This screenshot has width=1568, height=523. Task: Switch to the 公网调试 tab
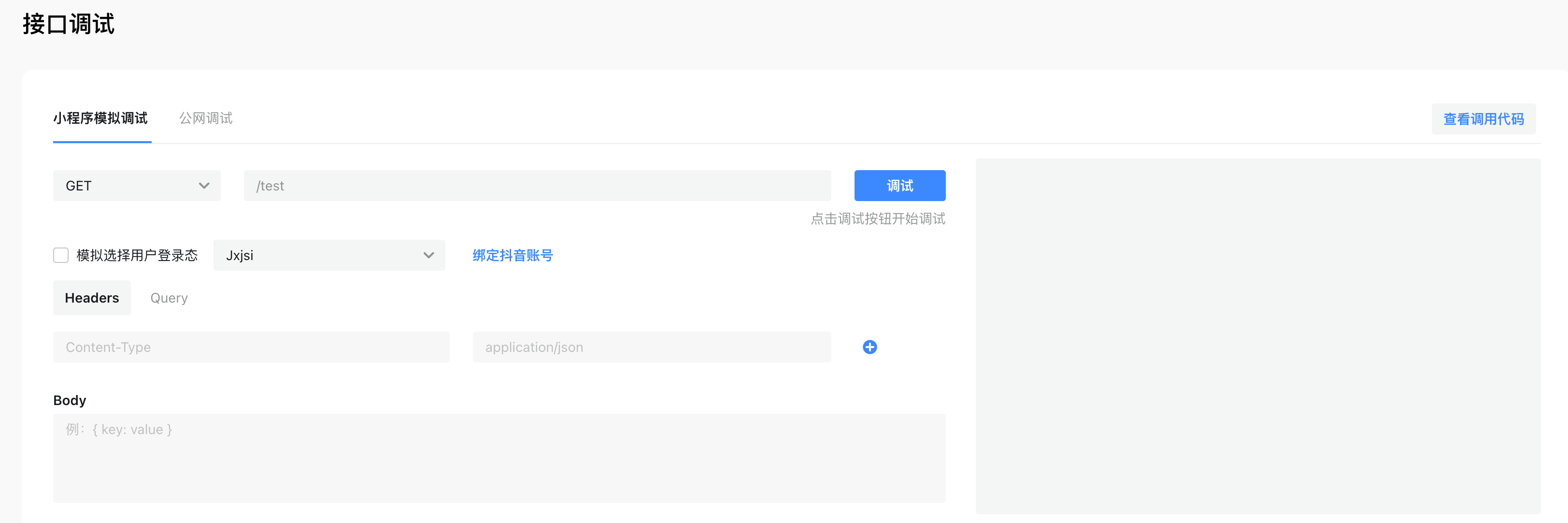206,118
